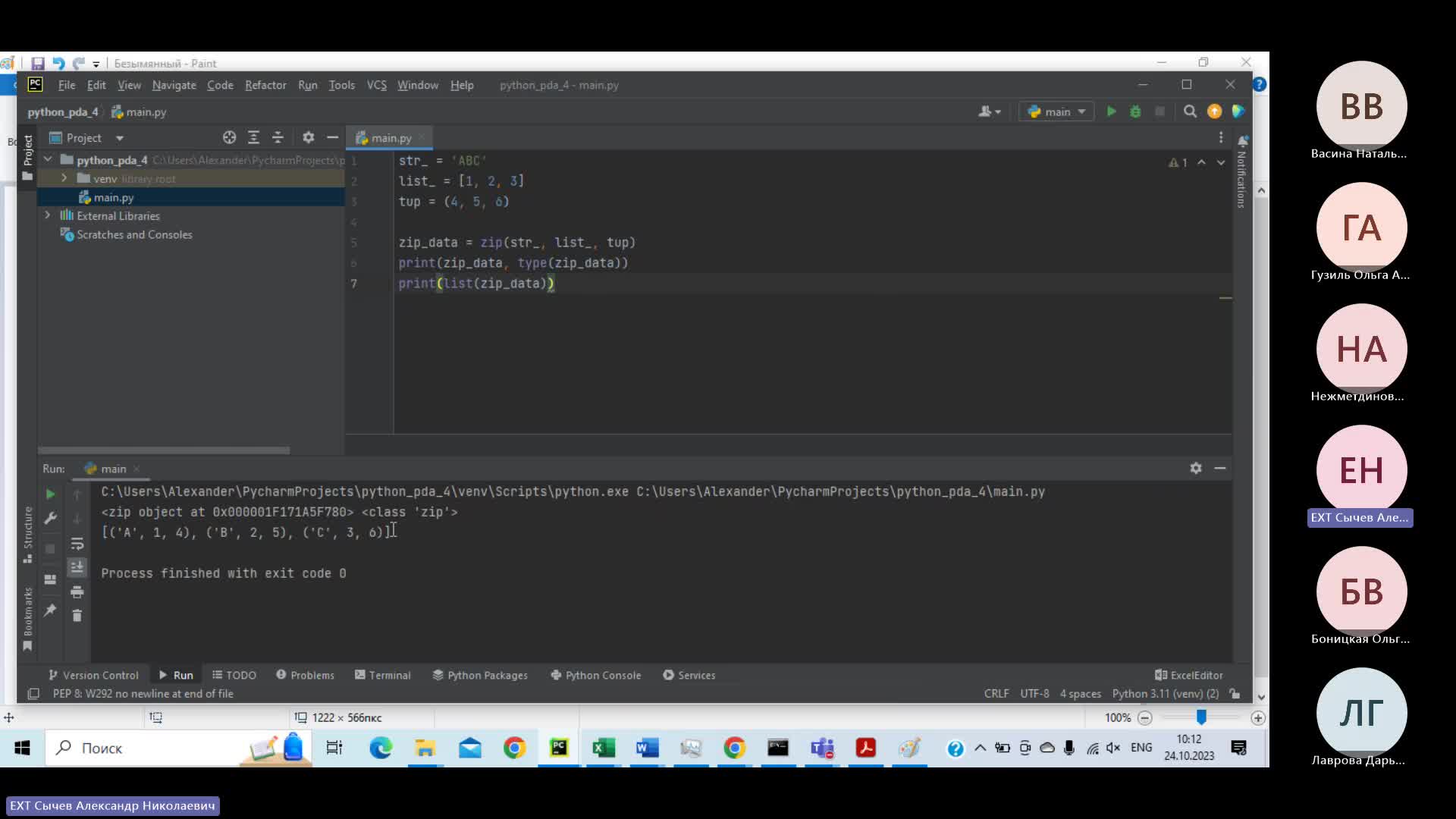Hide Run tool window minus icon
This screenshot has height=819, width=1456.
click(x=1220, y=468)
